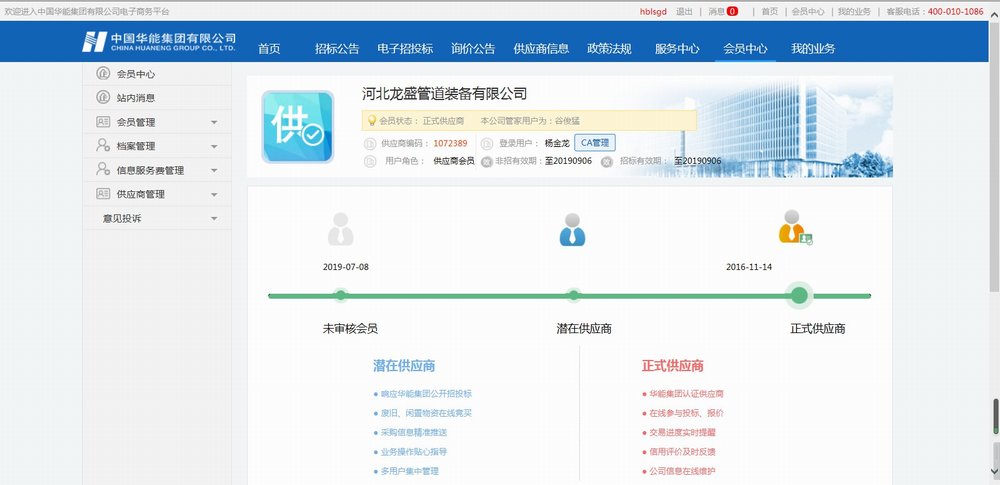Expand the 档案管理 sidebar menu arrow
Image resolution: width=1000 pixels, height=485 pixels.
(x=214, y=146)
